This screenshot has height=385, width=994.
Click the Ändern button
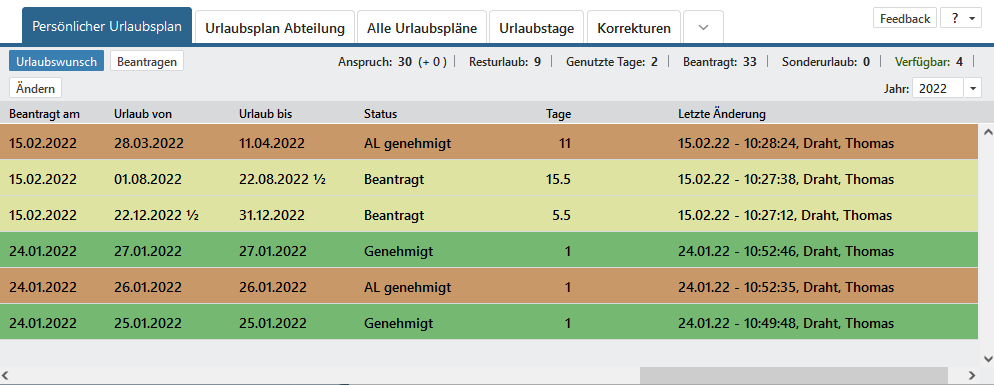pyautogui.click(x=36, y=89)
